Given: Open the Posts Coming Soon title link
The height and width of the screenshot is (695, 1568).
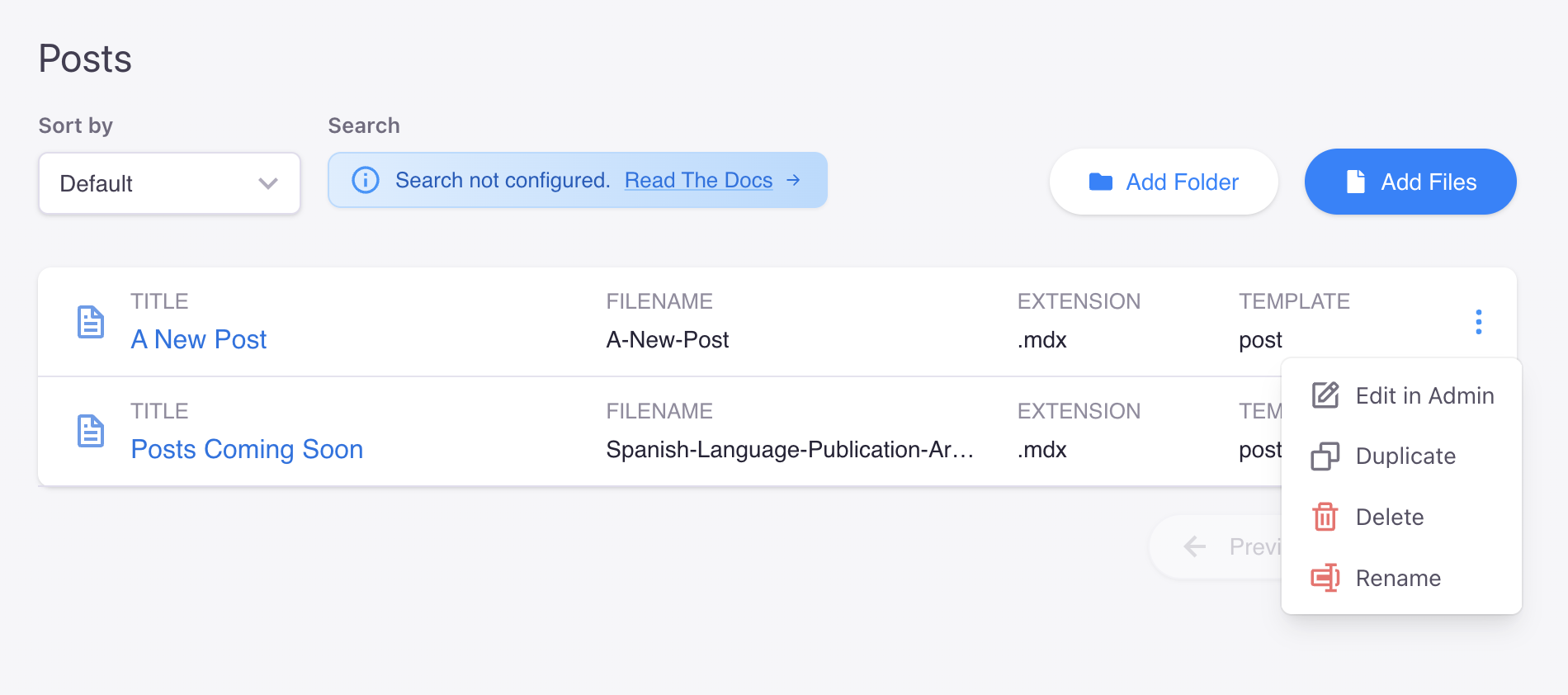Looking at the screenshot, I should click(247, 449).
